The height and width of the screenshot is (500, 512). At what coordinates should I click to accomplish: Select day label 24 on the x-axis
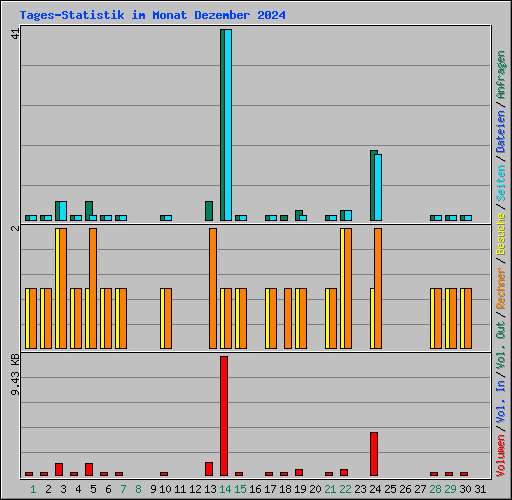375,489
